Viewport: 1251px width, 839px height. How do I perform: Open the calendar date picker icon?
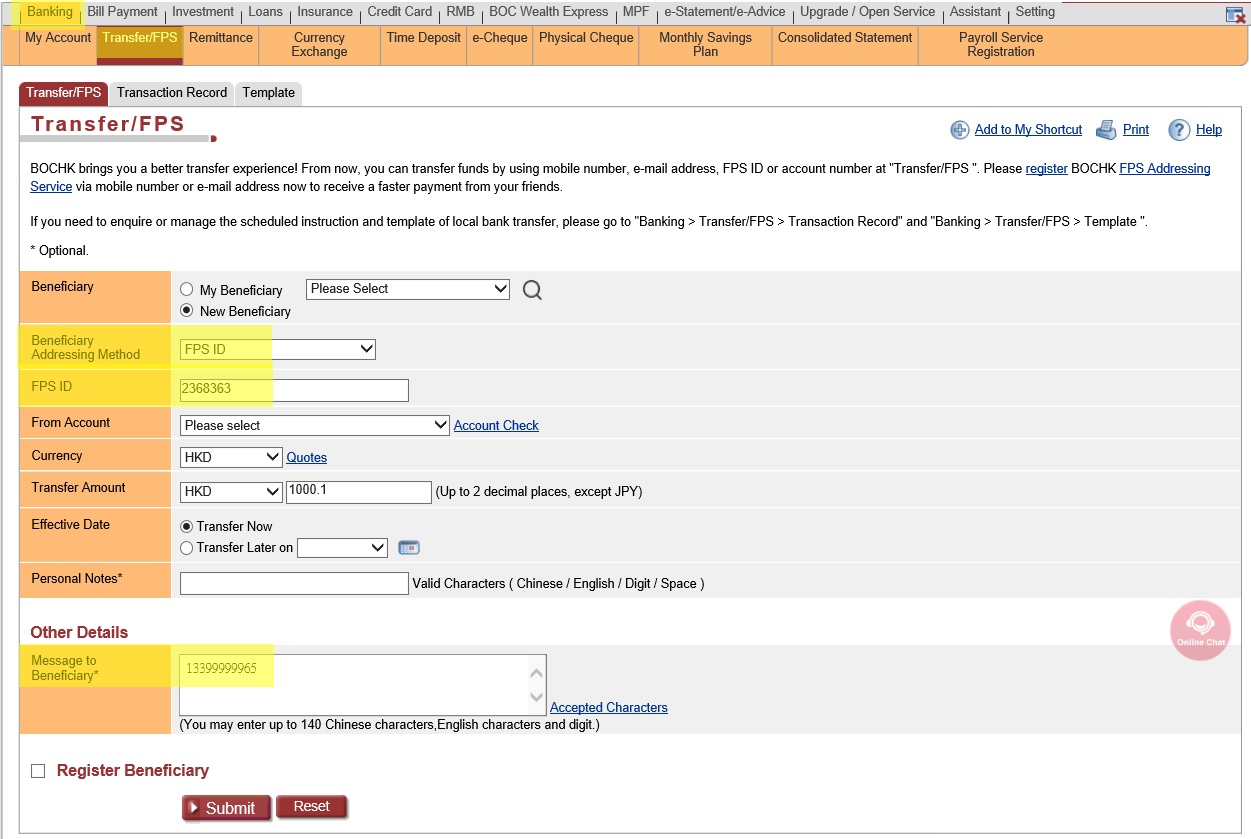point(409,548)
